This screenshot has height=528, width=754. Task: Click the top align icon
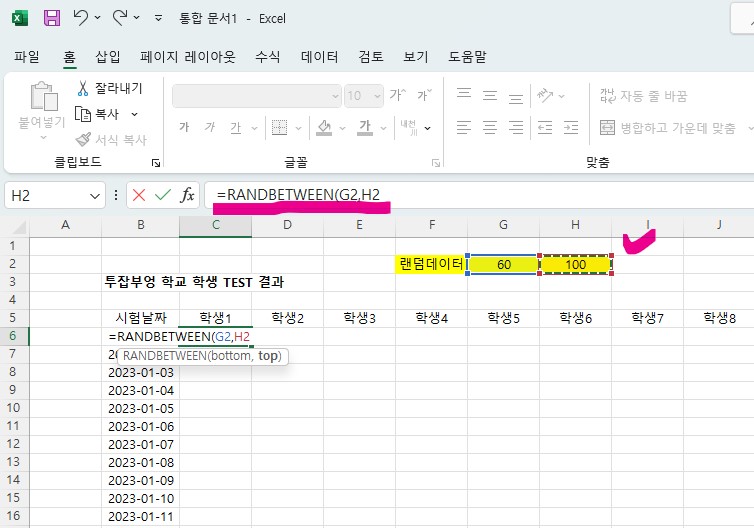[x=464, y=93]
